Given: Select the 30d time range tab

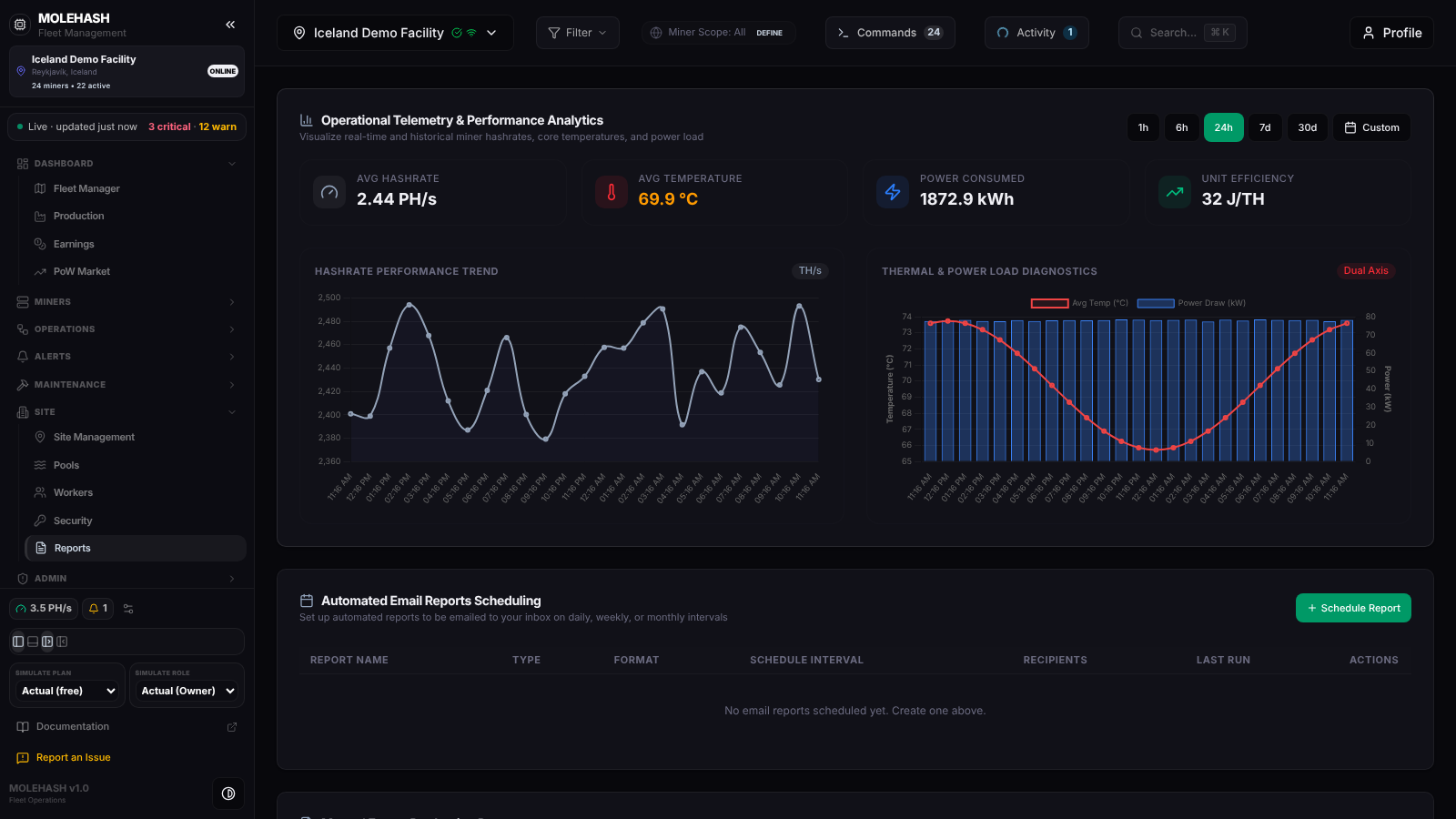Looking at the screenshot, I should point(1308,127).
